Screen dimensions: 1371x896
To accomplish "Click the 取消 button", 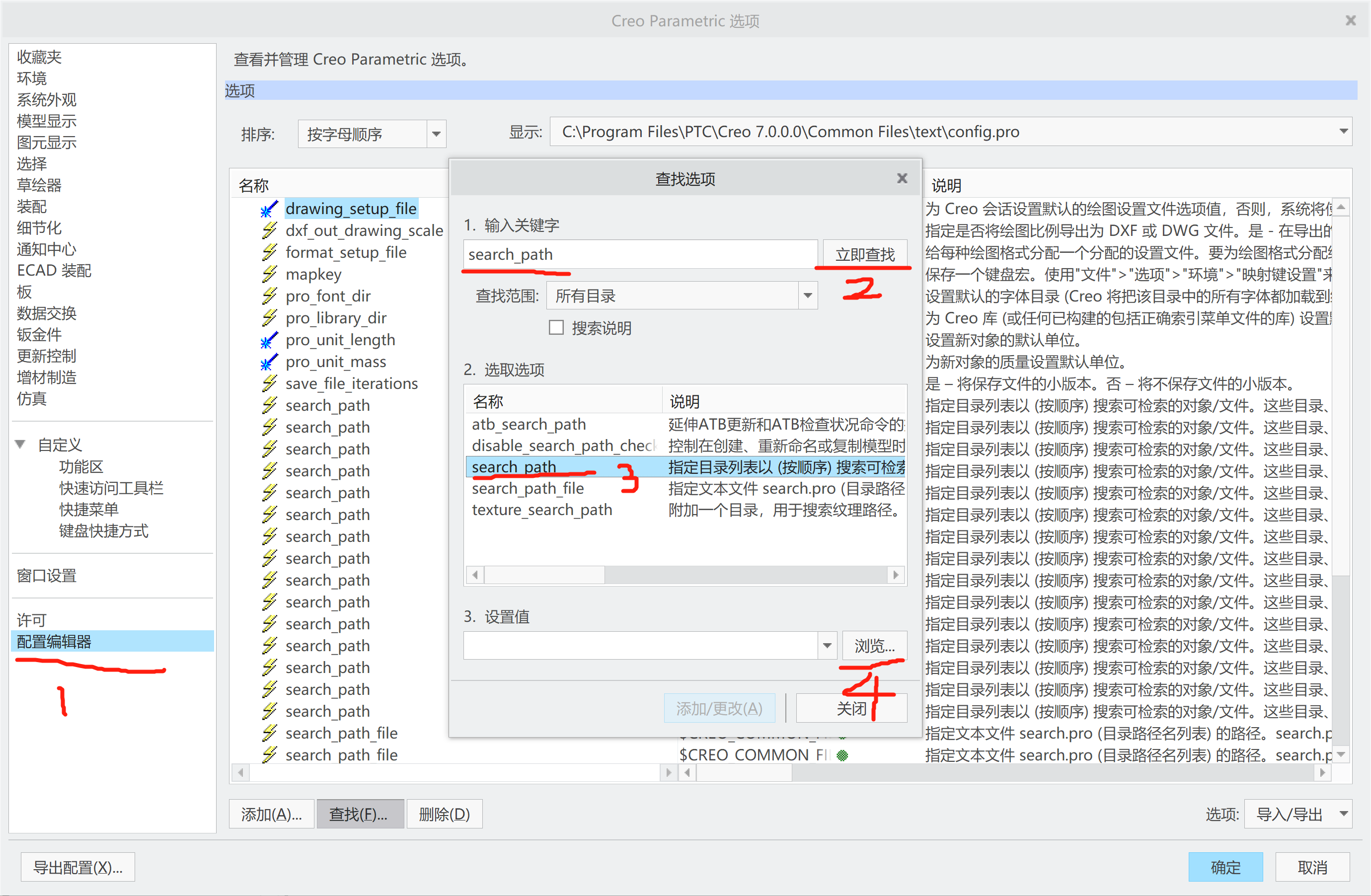I will click(1312, 867).
